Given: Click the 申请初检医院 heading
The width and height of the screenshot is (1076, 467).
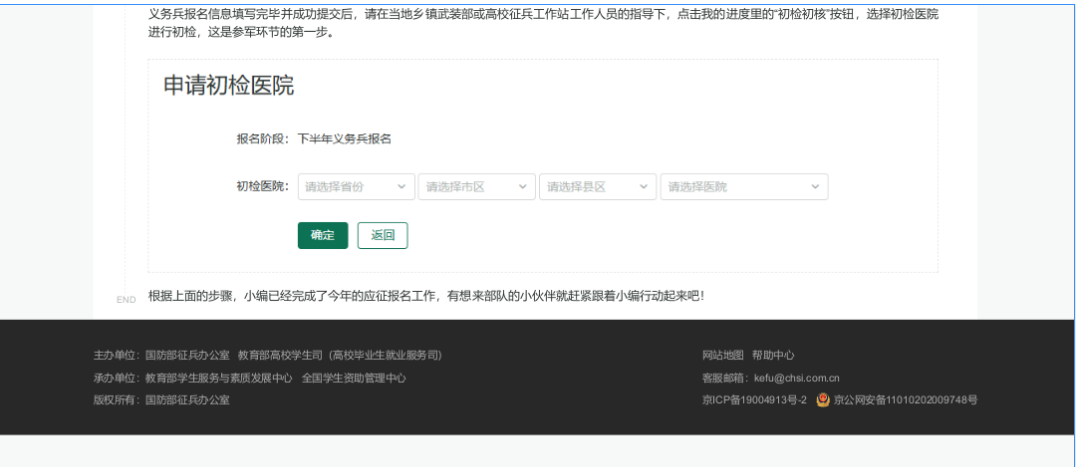Looking at the screenshot, I should pyautogui.click(x=229, y=86).
